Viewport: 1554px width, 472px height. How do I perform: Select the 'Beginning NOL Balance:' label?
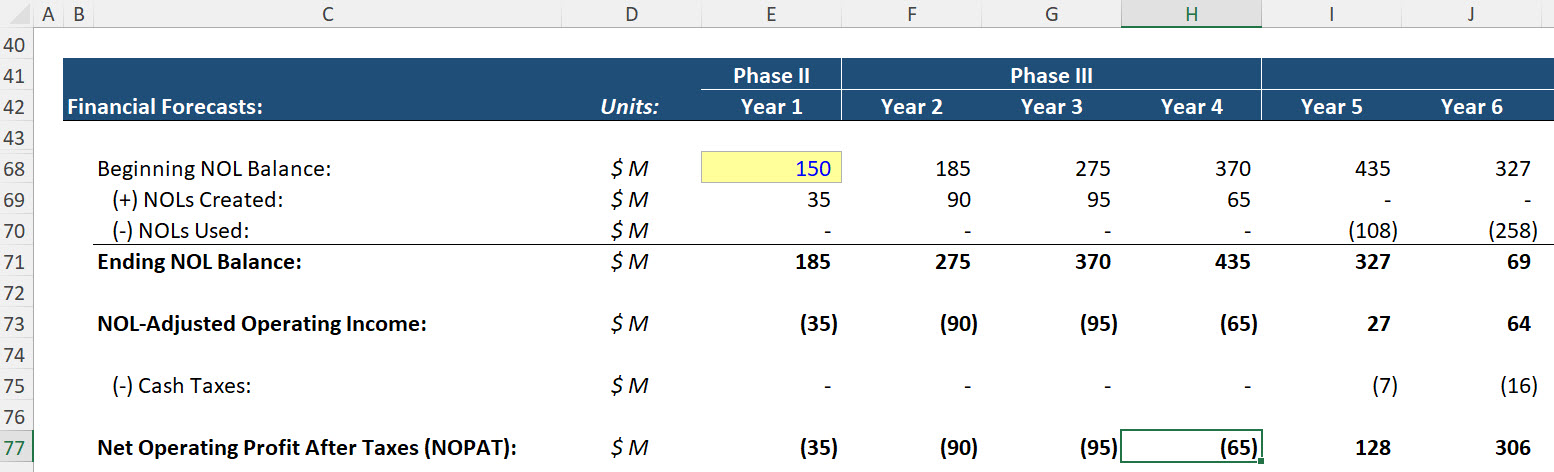pos(213,169)
